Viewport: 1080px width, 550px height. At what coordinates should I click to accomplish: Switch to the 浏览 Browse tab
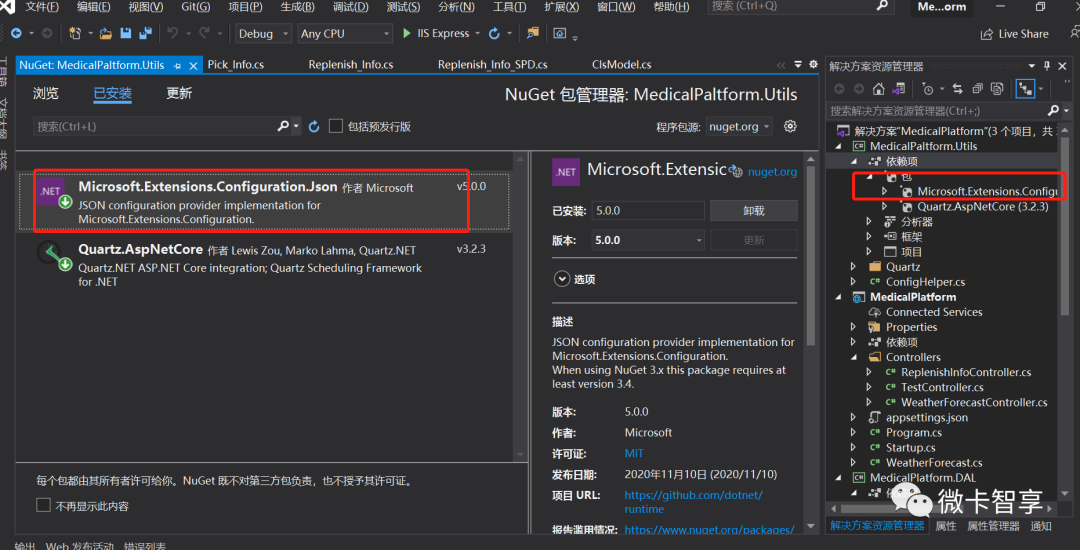(46, 94)
